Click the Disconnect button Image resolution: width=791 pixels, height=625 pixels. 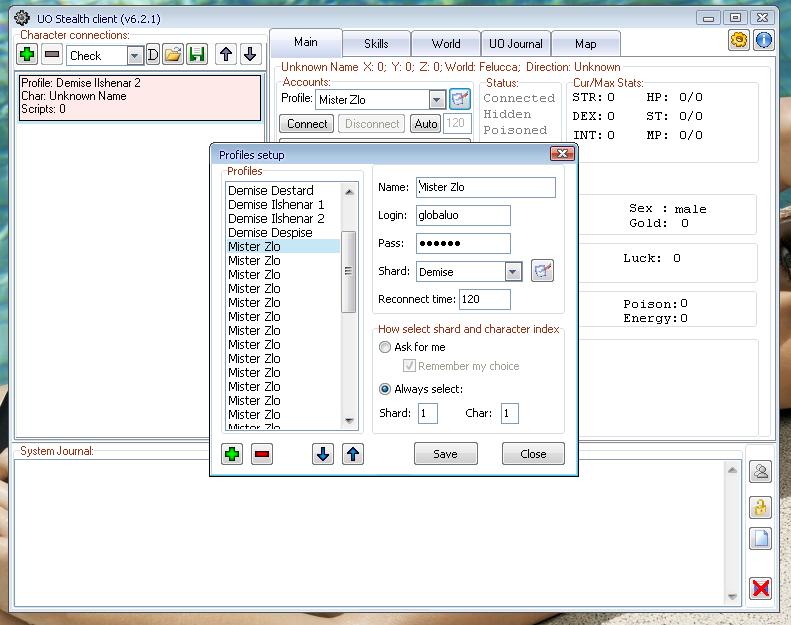coord(372,124)
